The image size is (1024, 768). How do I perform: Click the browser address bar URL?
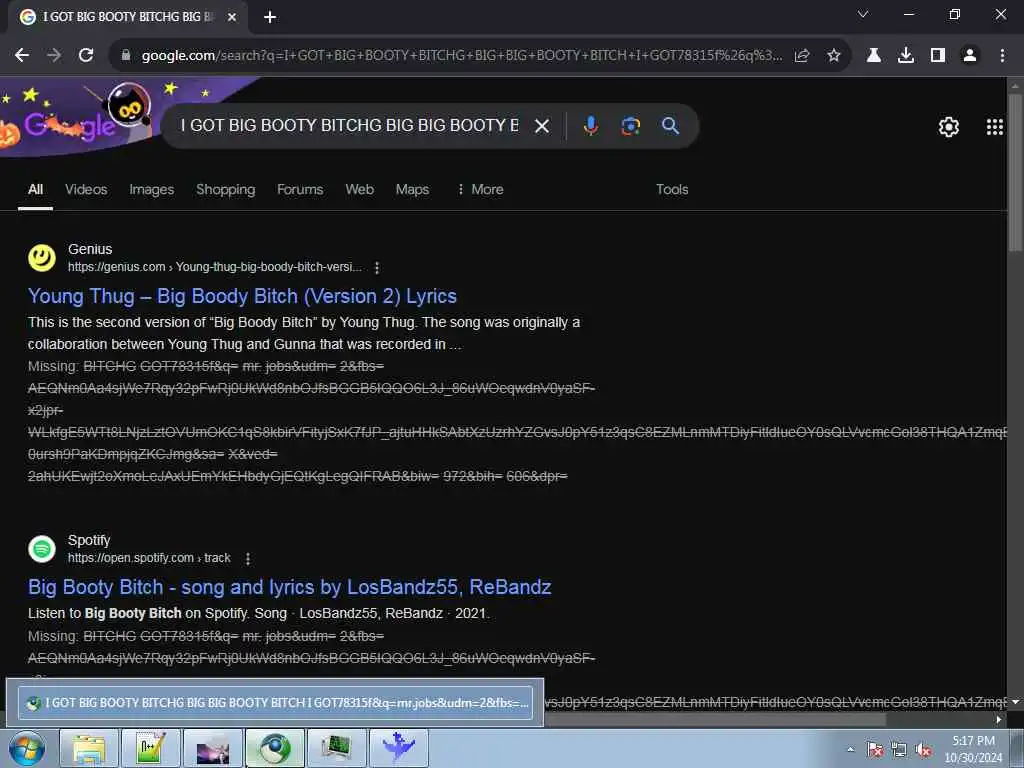click(461, 56)
